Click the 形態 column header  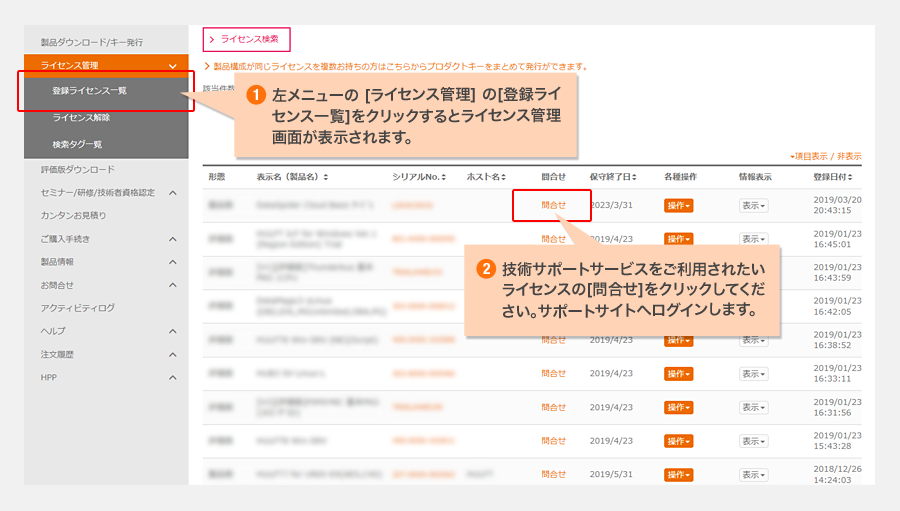coord(216,177)
